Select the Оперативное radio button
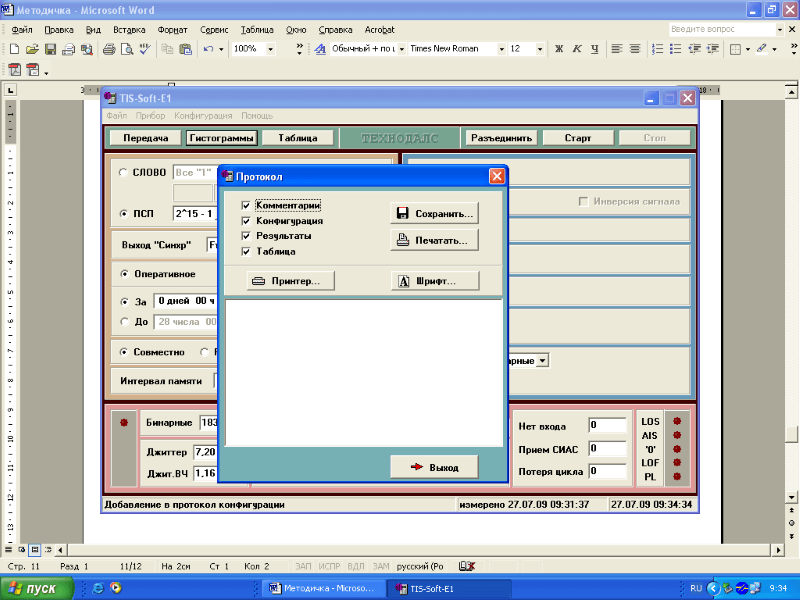This screenshot has height=600, width=800. point(124,274)
